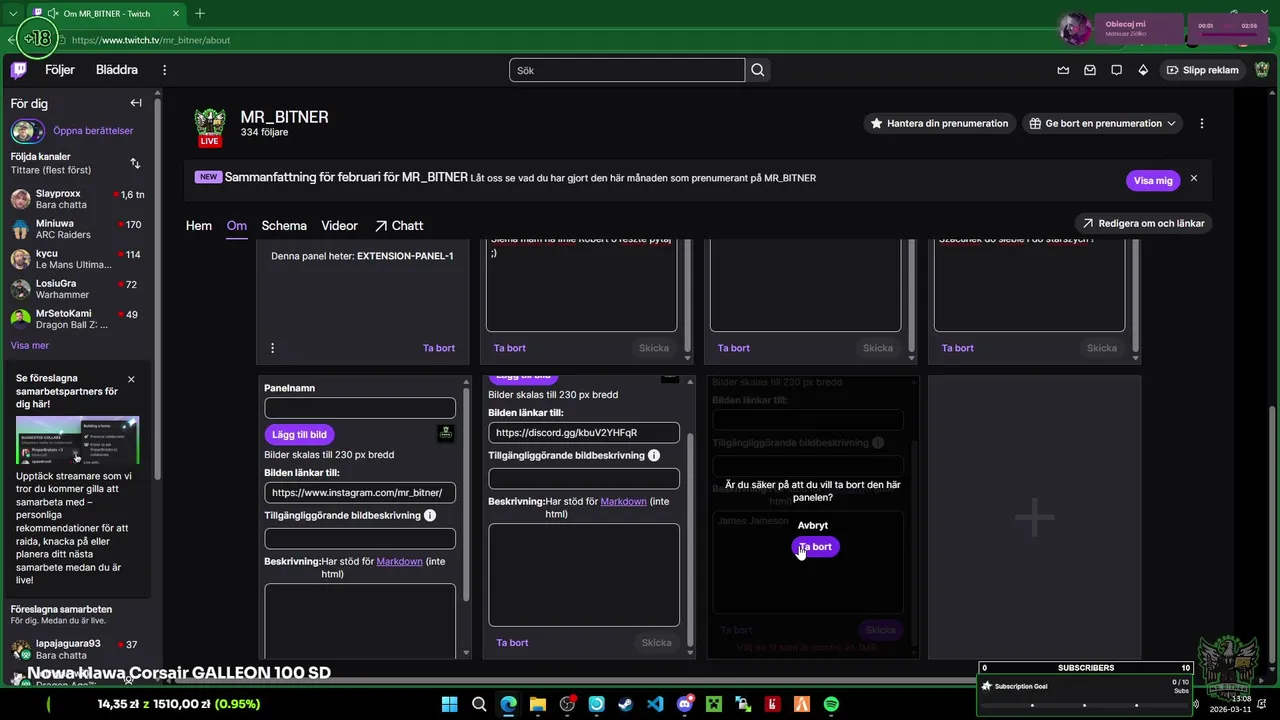
Task: Open the Windows Start menu
Action: click(x=450, y=704)
